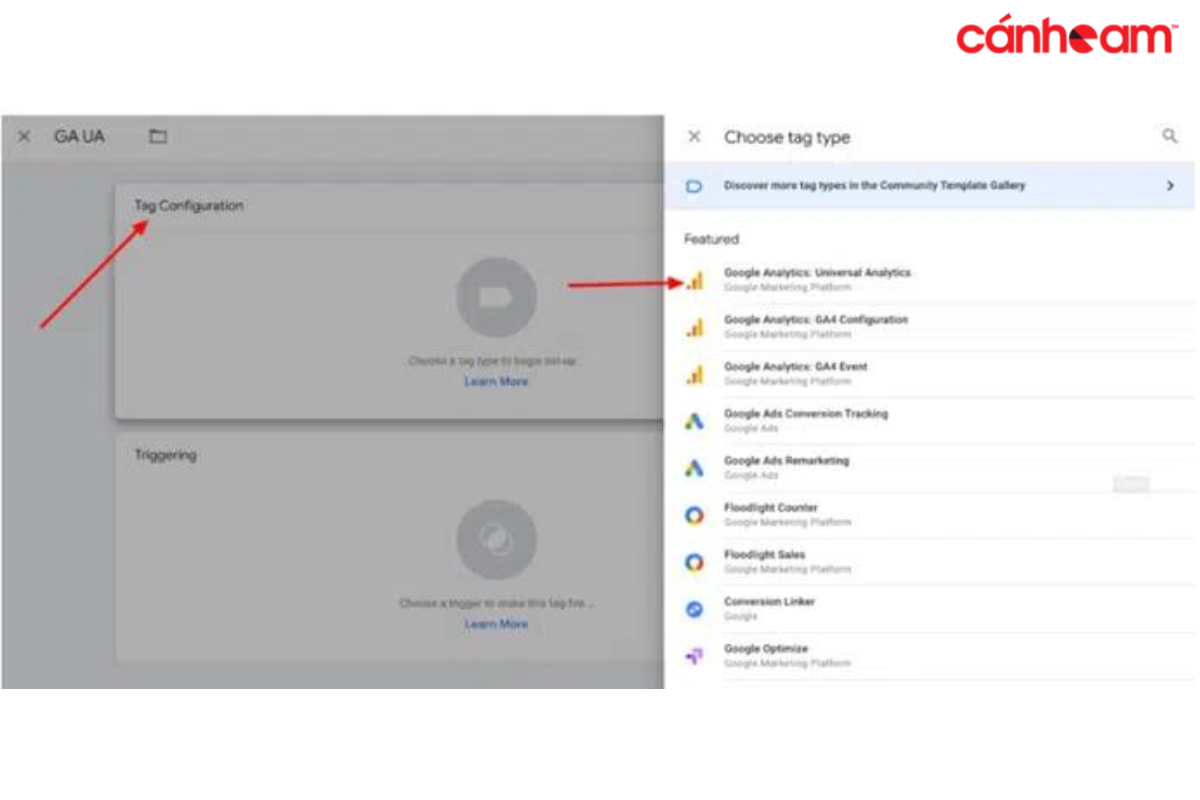Expand the Community Template Gallery chevron
Screen dimensions: 1200x800
pyautogui.click(x=1170, y=186)
